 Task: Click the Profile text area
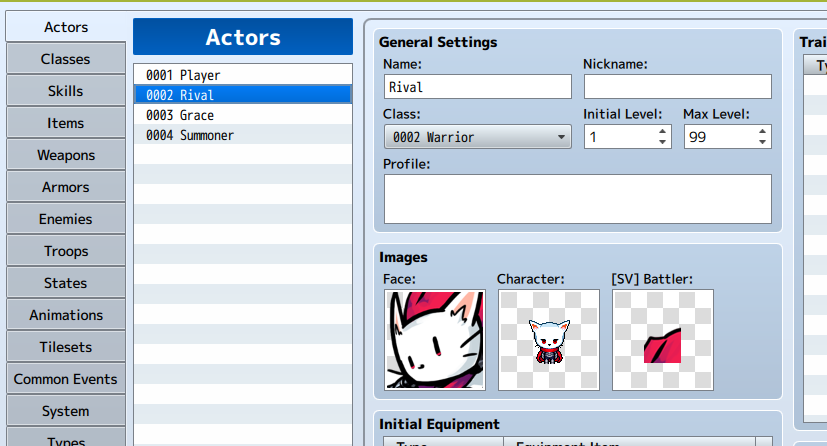(578, 199)
